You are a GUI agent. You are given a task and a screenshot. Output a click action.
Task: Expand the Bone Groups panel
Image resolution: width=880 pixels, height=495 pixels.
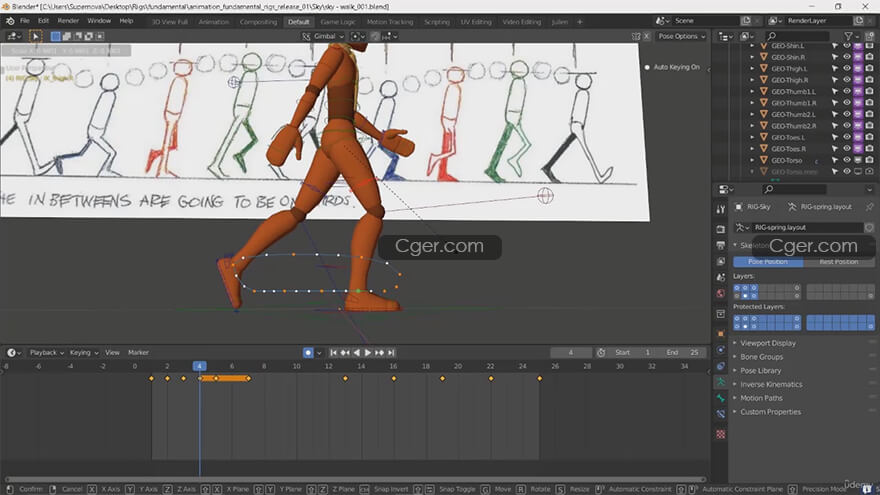(761, 357)
